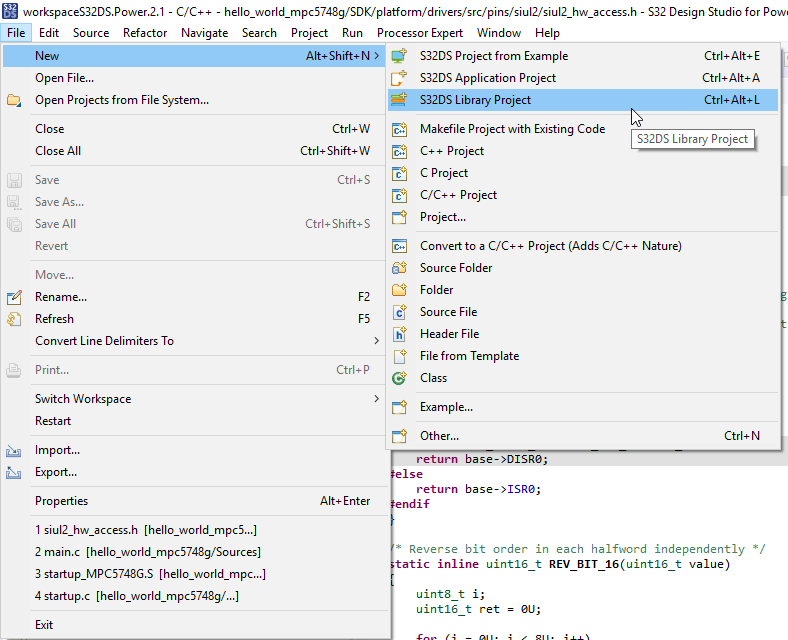The image size is (788, 640).
Task: Click the REV_BIT_16 function name in editor
Action: (x=583, y=564)
